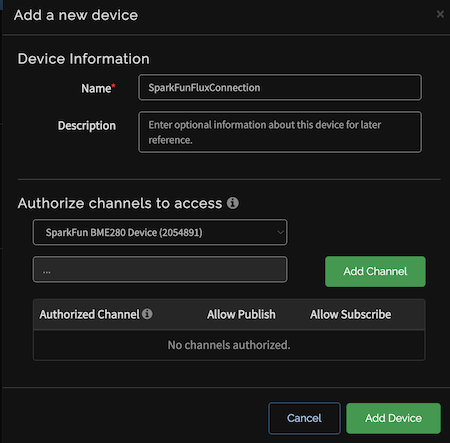The width and height of the screenshot is (450, 443).
Task: Select the Authorized Channel column header
Action: point(89,314)
